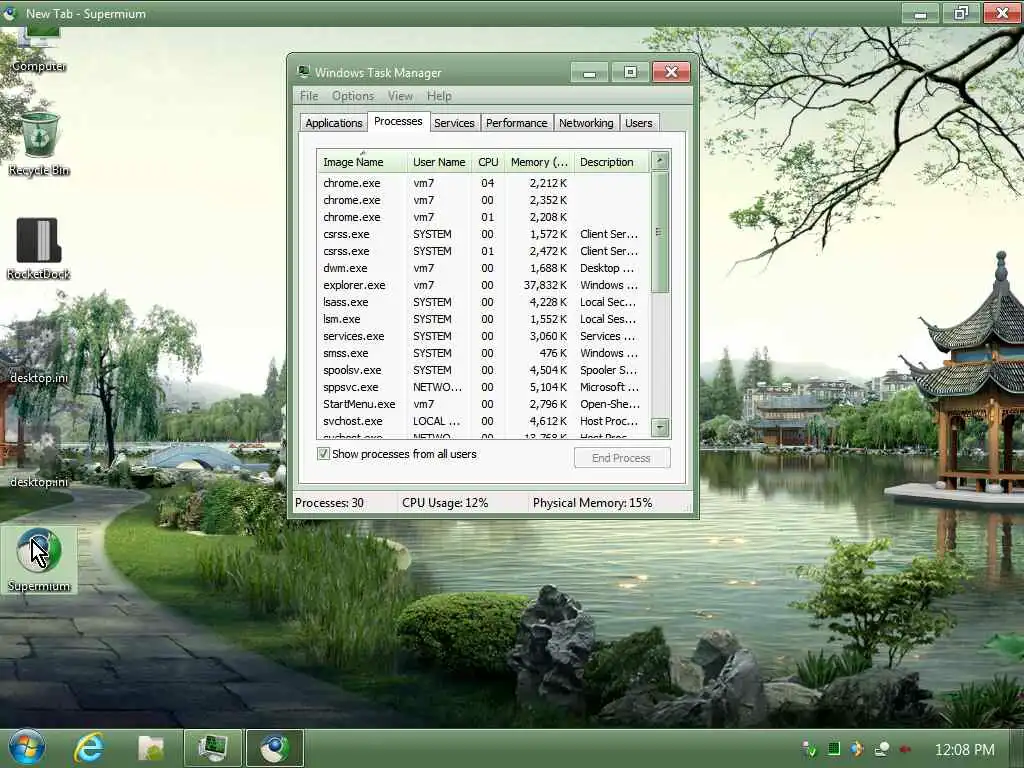Click the first system tray icon with green check
The height and width of the screenshot is (768, 1024).
pyautogui.click(x=809, y=749)
